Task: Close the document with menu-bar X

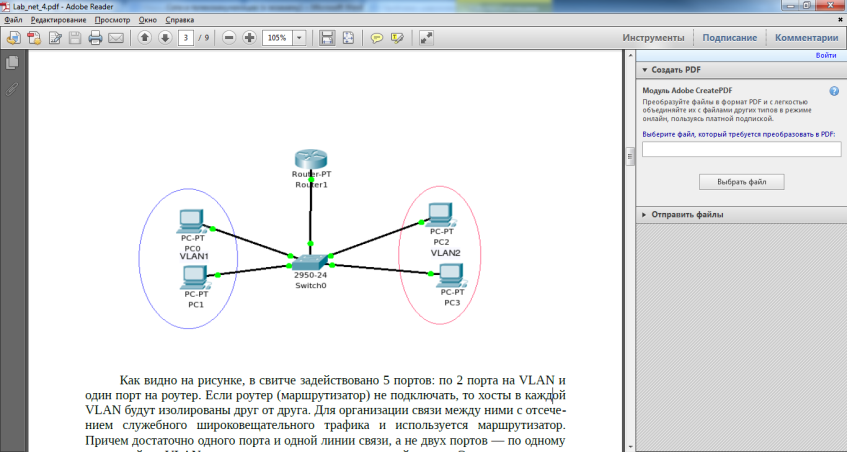Action: (840, 19)
